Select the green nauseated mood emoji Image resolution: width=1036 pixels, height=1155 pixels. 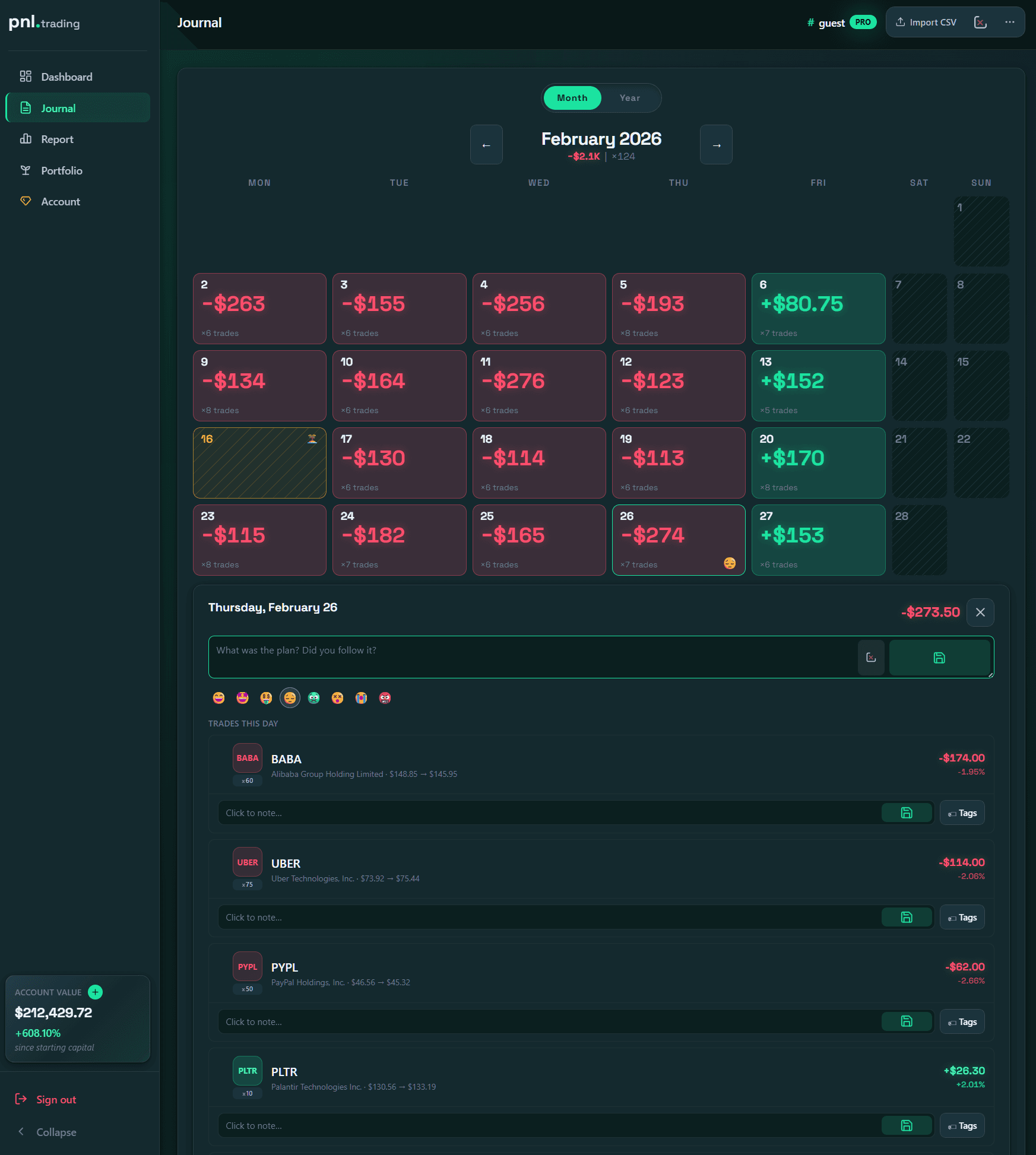tap(314, 698)
